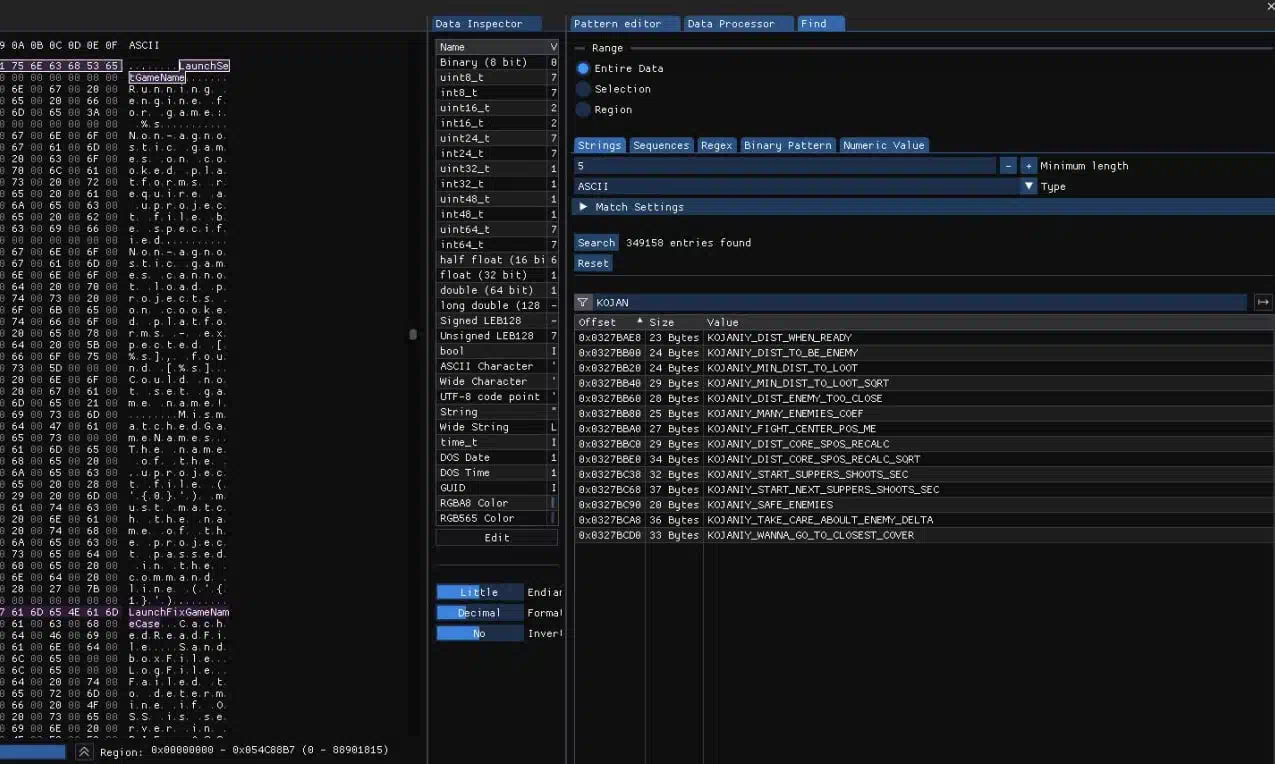This screenshot has height=764, width=1275.
Task: Select the UTF-8 code point row
Action: (497, 397)
